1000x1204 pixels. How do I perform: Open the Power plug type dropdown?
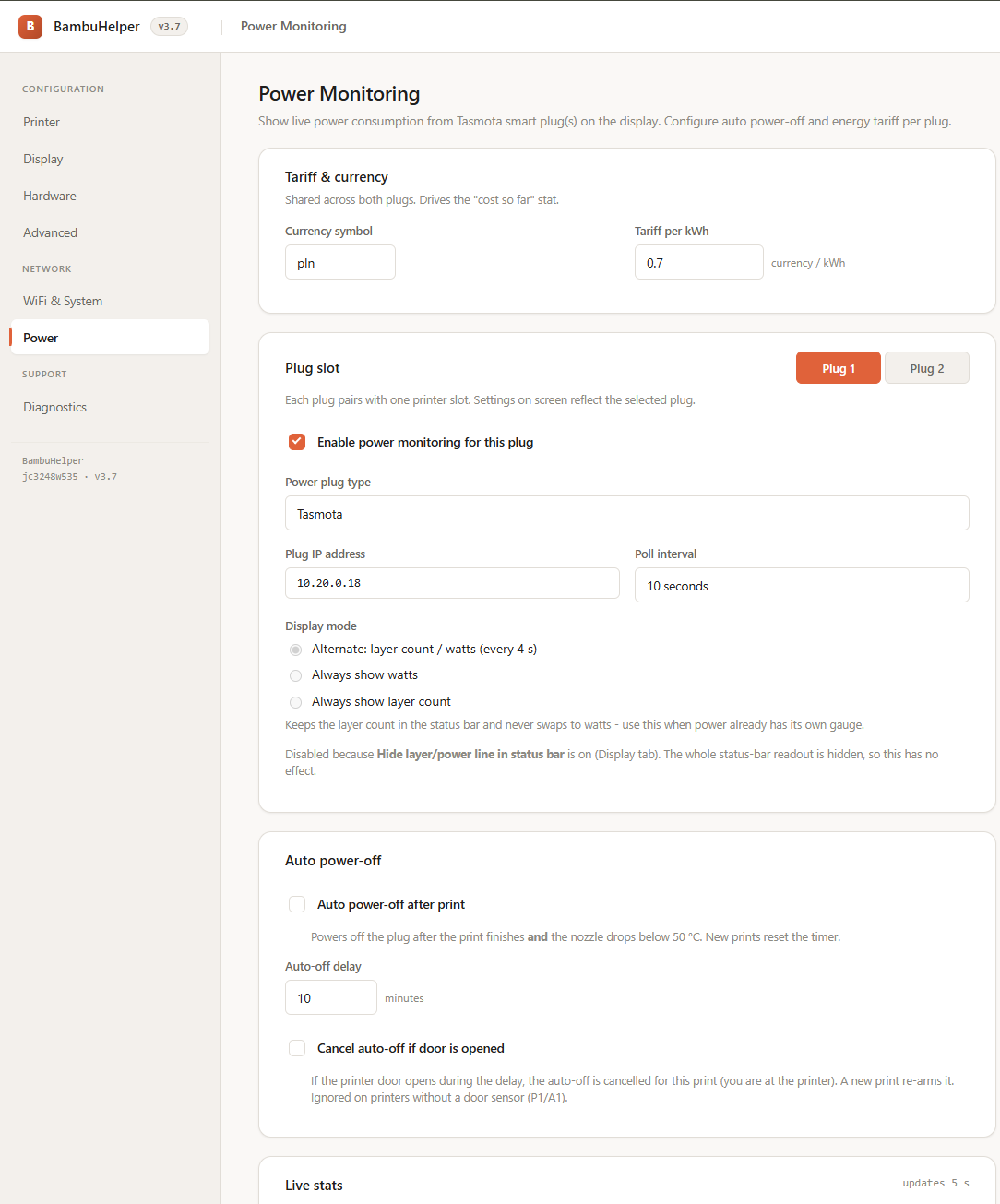[627, 513]
